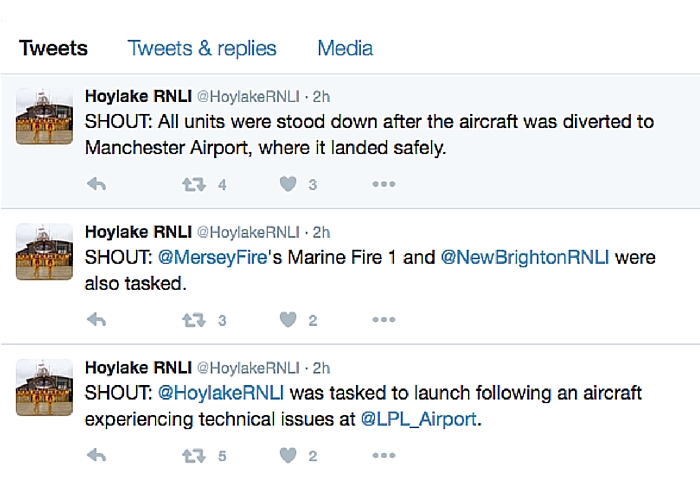Click the Hoylake RNLI avatar on the first tweet
Screen dimensions: 700x500
pyautogui.click(x=44, y=116)
